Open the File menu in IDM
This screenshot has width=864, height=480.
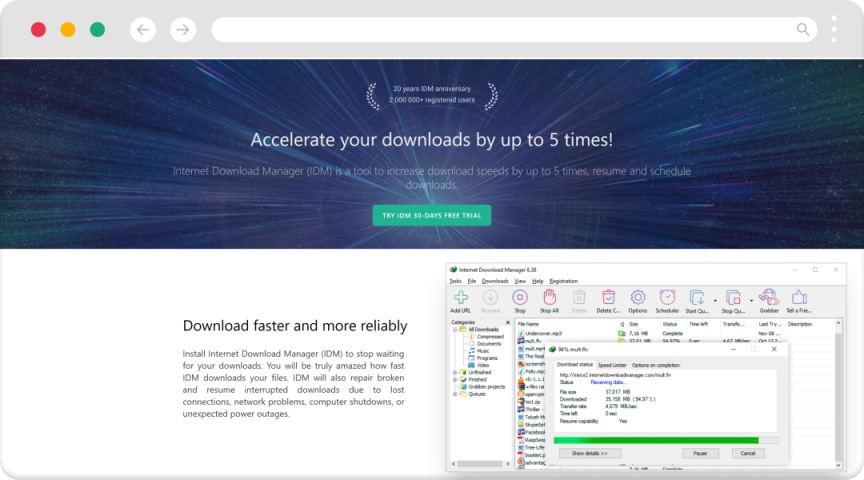(472, 281)
